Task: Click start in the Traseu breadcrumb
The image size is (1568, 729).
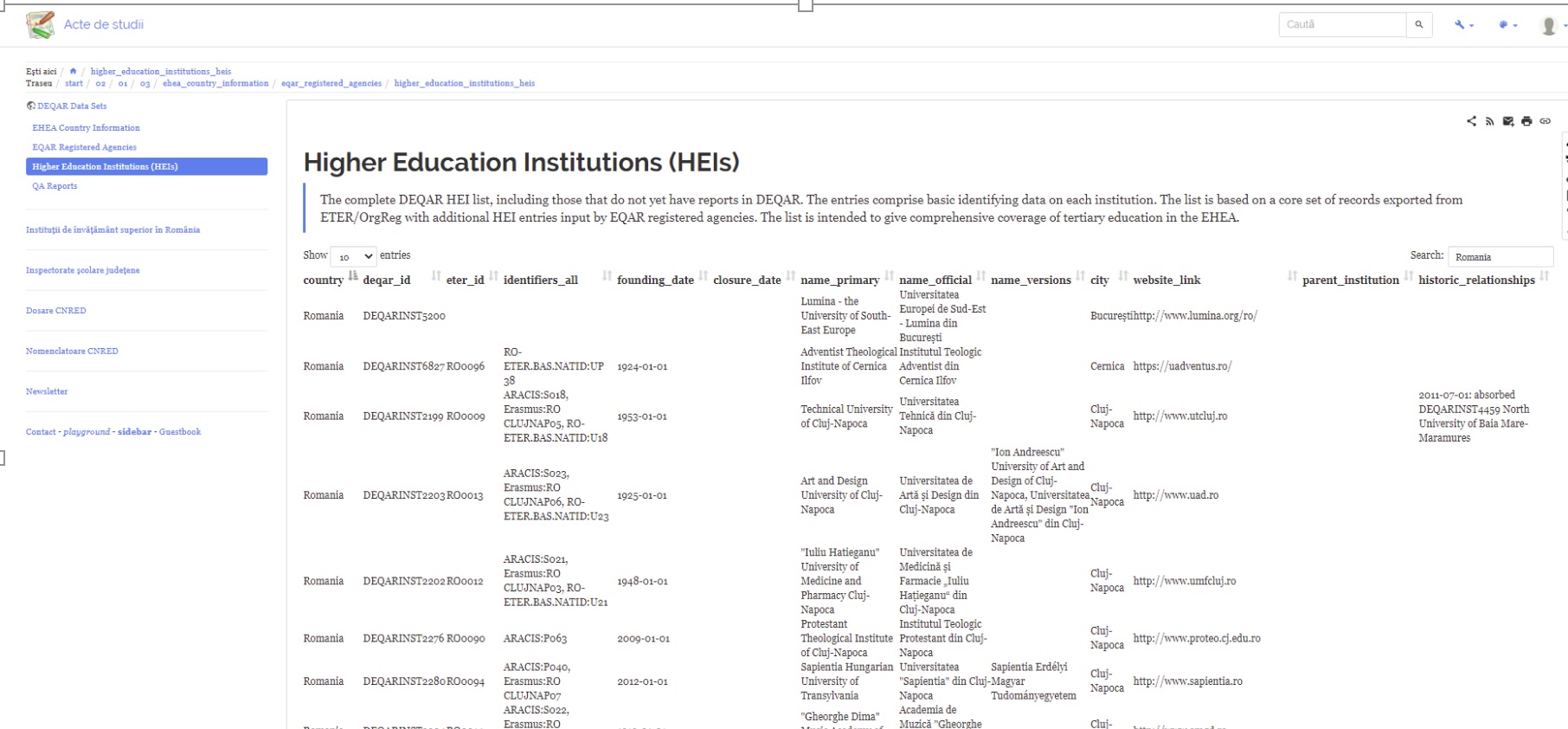Action: click(74, 83)
